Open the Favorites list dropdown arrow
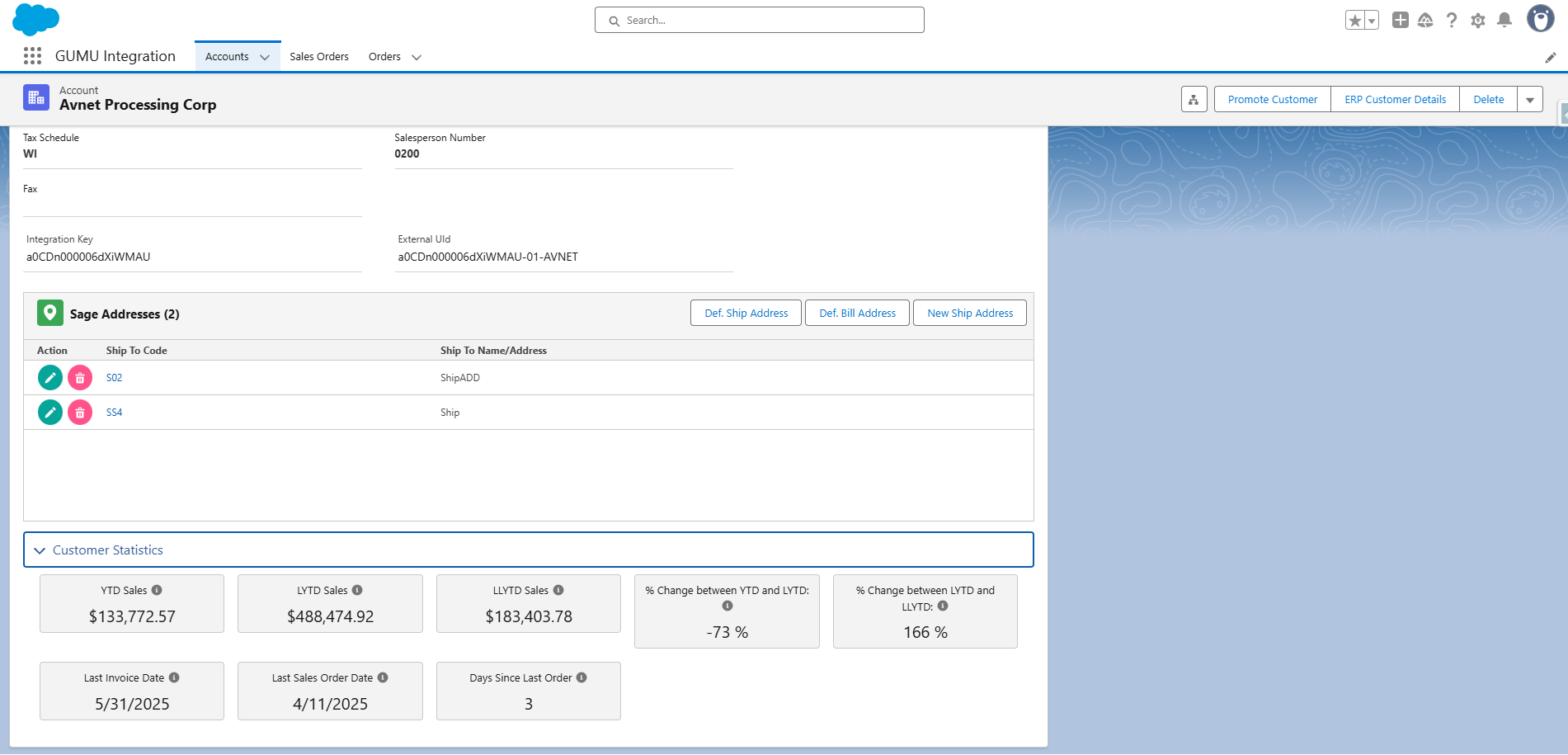The height and width of the screenshot is (755, 1568). (x=1372, y=21)
